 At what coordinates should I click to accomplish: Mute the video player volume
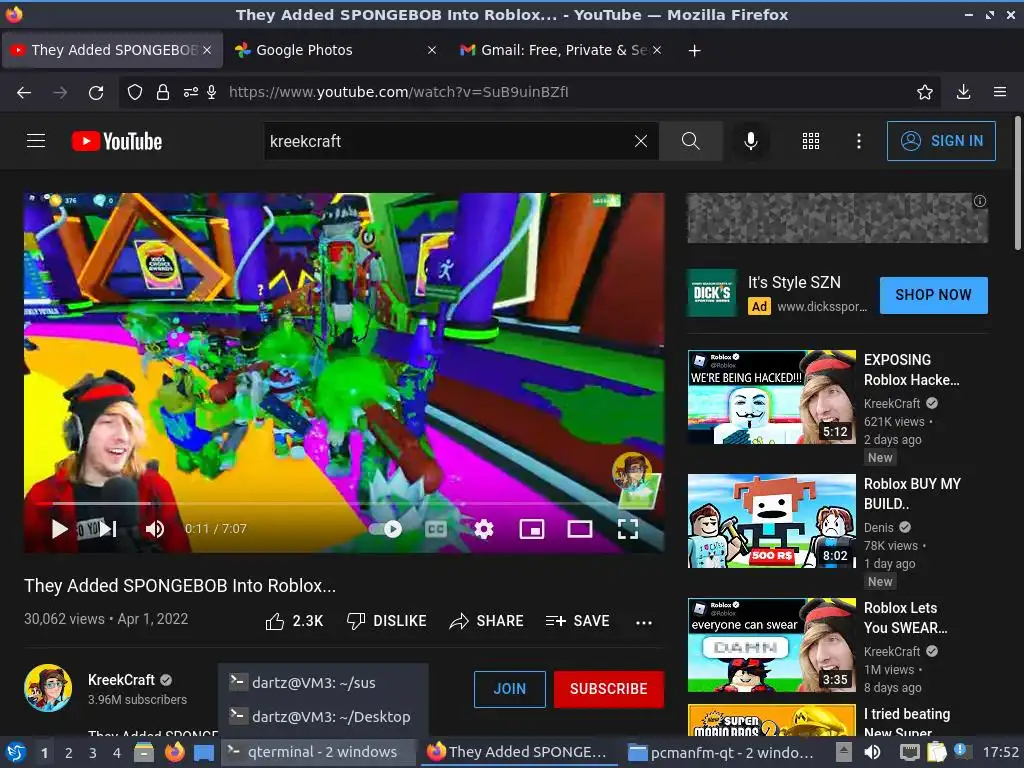pos(155,529)
